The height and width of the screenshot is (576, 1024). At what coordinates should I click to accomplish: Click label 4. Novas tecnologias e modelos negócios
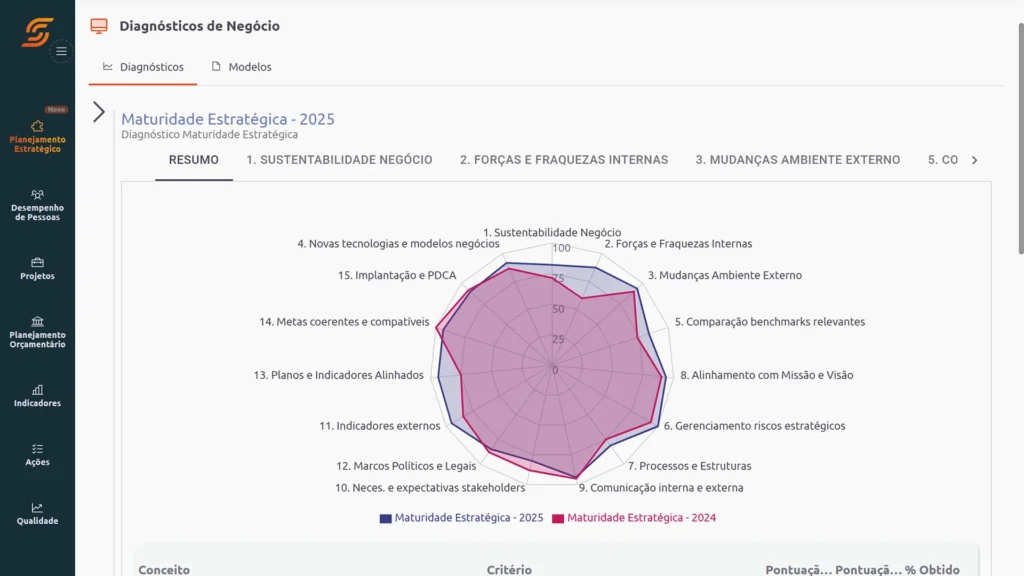(398, 244)
